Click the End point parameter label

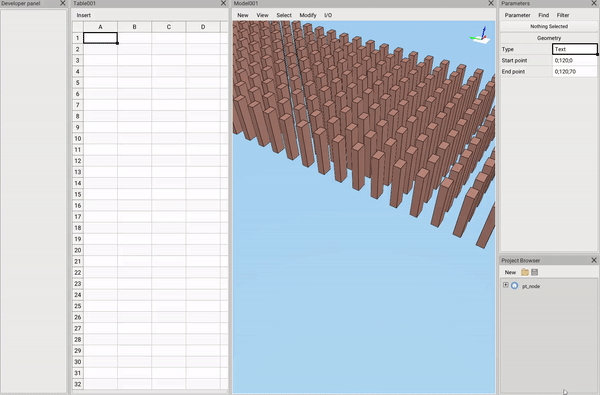coord(513,72)
